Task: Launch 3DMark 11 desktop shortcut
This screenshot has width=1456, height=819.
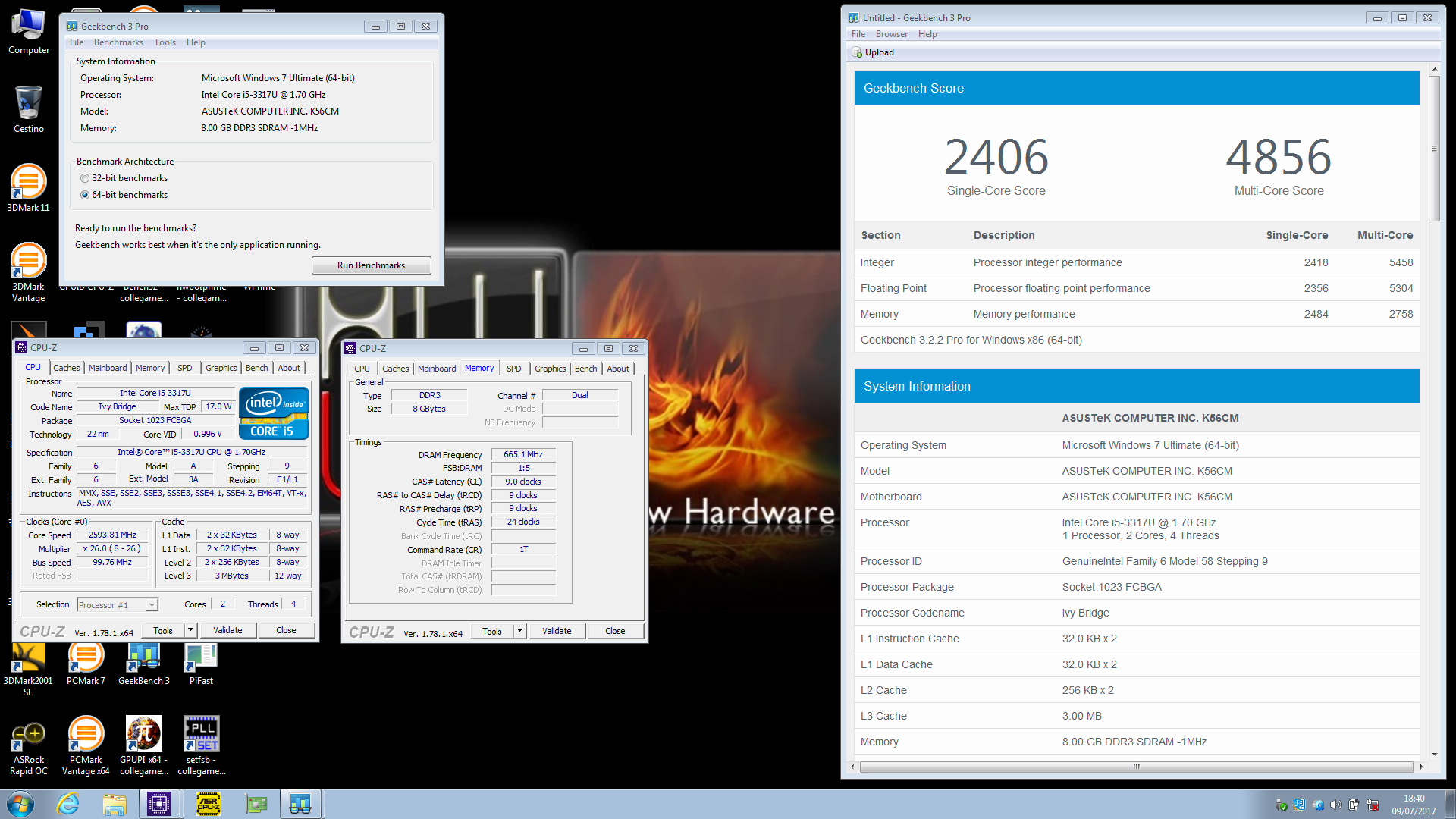Action: pos(29,187)
